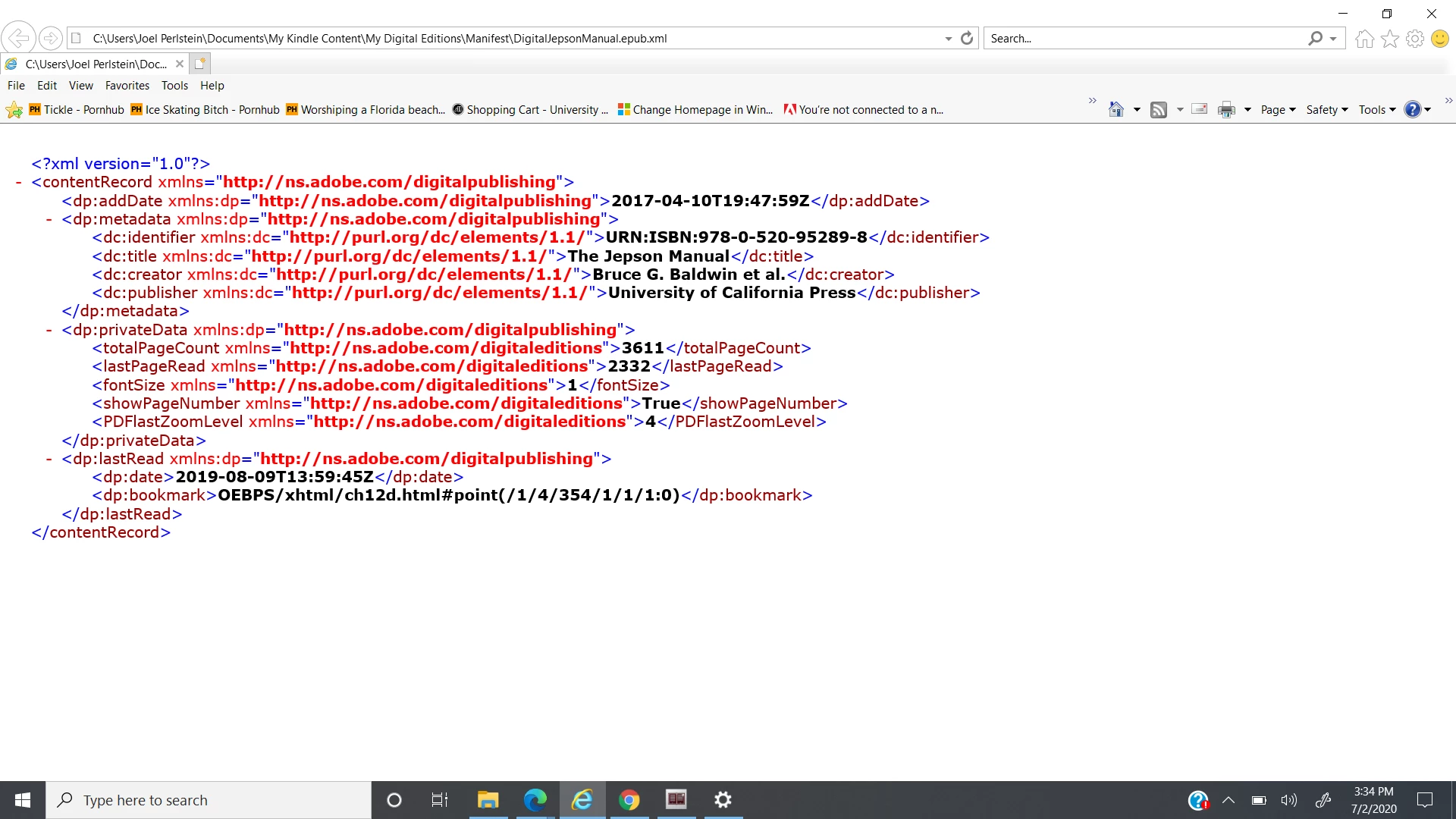Open the View menu

pyautogui.click(x=80, y=86)
